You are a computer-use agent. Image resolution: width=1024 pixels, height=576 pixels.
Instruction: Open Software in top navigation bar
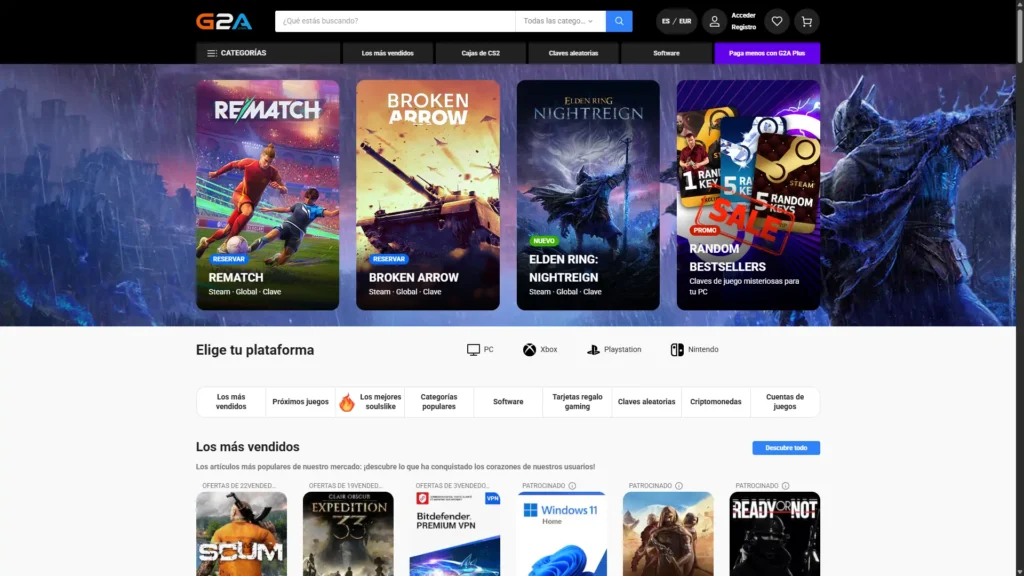point(666,53)
